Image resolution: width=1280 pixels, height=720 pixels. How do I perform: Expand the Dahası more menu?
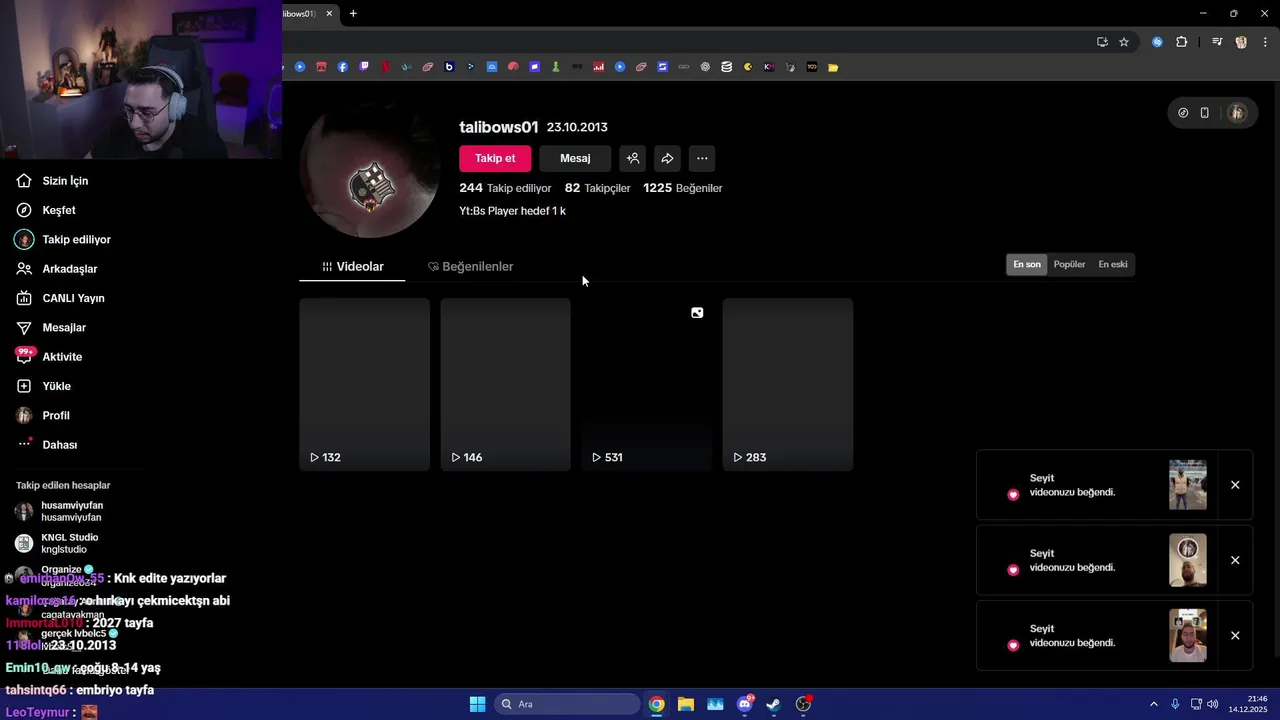pos(59,445)
